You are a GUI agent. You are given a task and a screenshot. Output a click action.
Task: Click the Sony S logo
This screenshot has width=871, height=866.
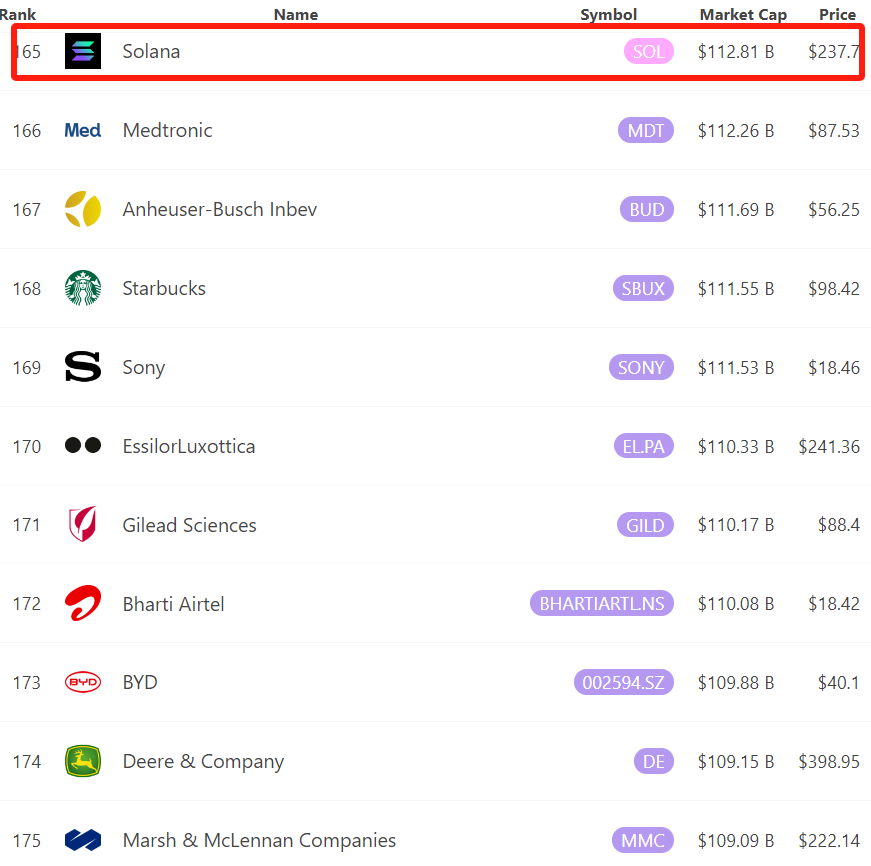coord(83,367)
